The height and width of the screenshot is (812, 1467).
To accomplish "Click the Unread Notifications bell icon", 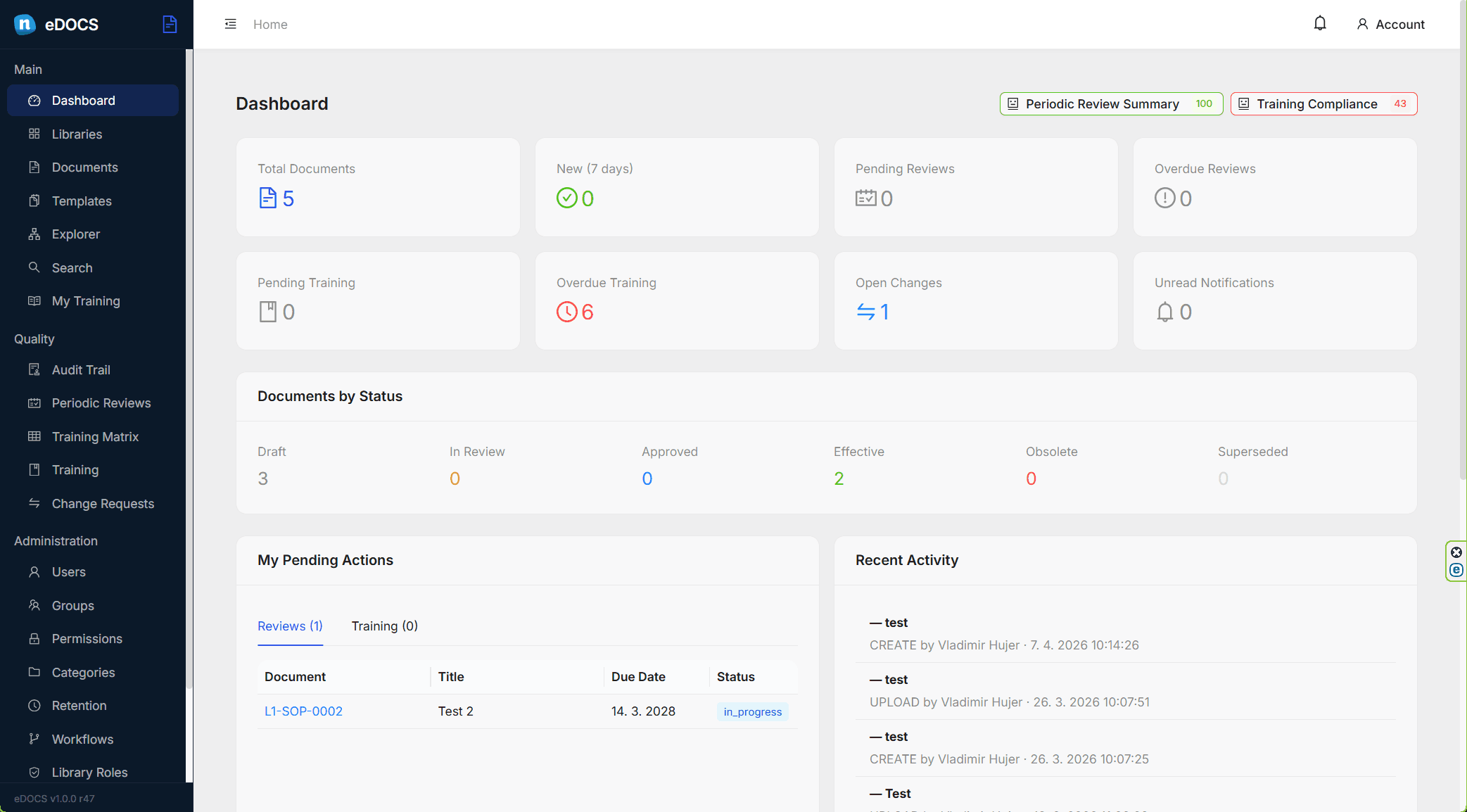I will tap(1165, 312).
